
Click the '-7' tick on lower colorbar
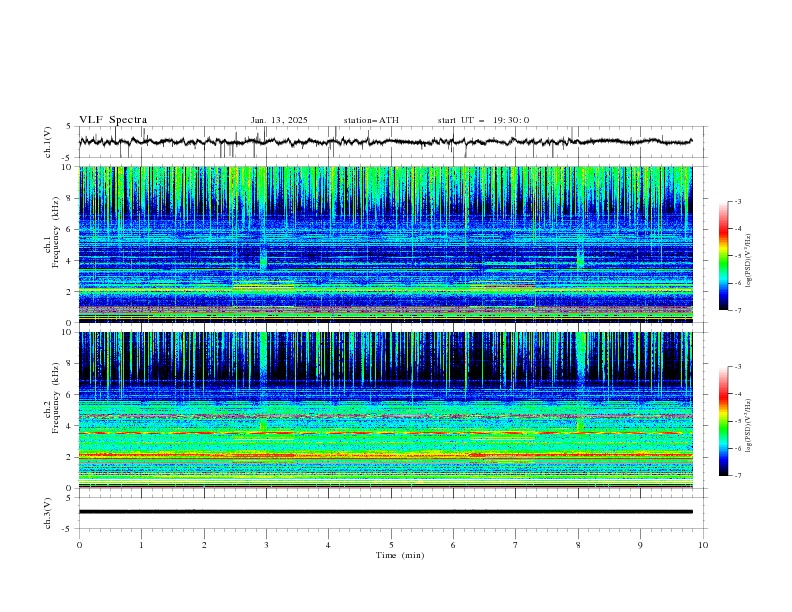pyautogui.click(x=737, y=476)
